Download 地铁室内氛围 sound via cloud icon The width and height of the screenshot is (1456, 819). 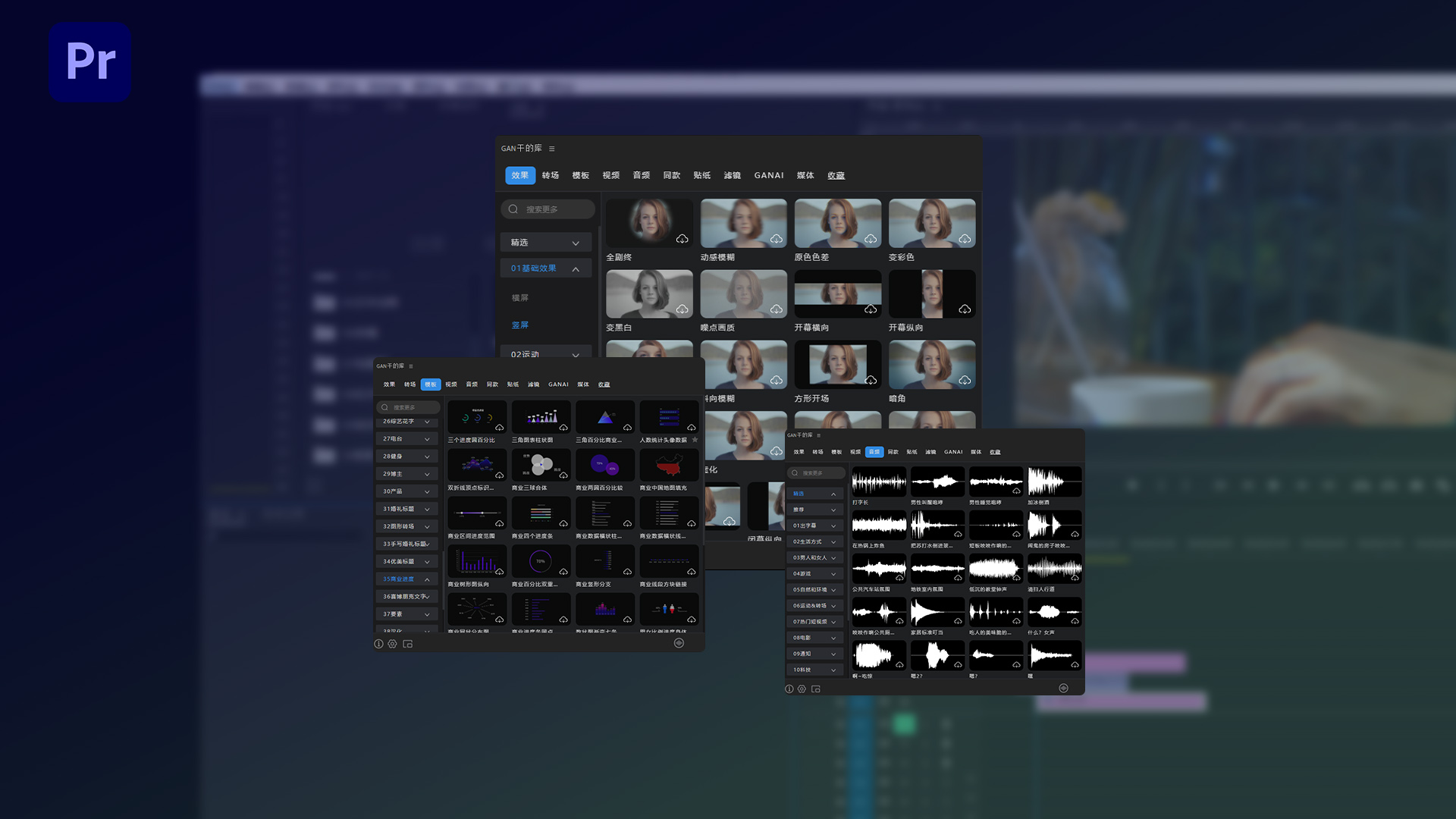tap(958, 578)
